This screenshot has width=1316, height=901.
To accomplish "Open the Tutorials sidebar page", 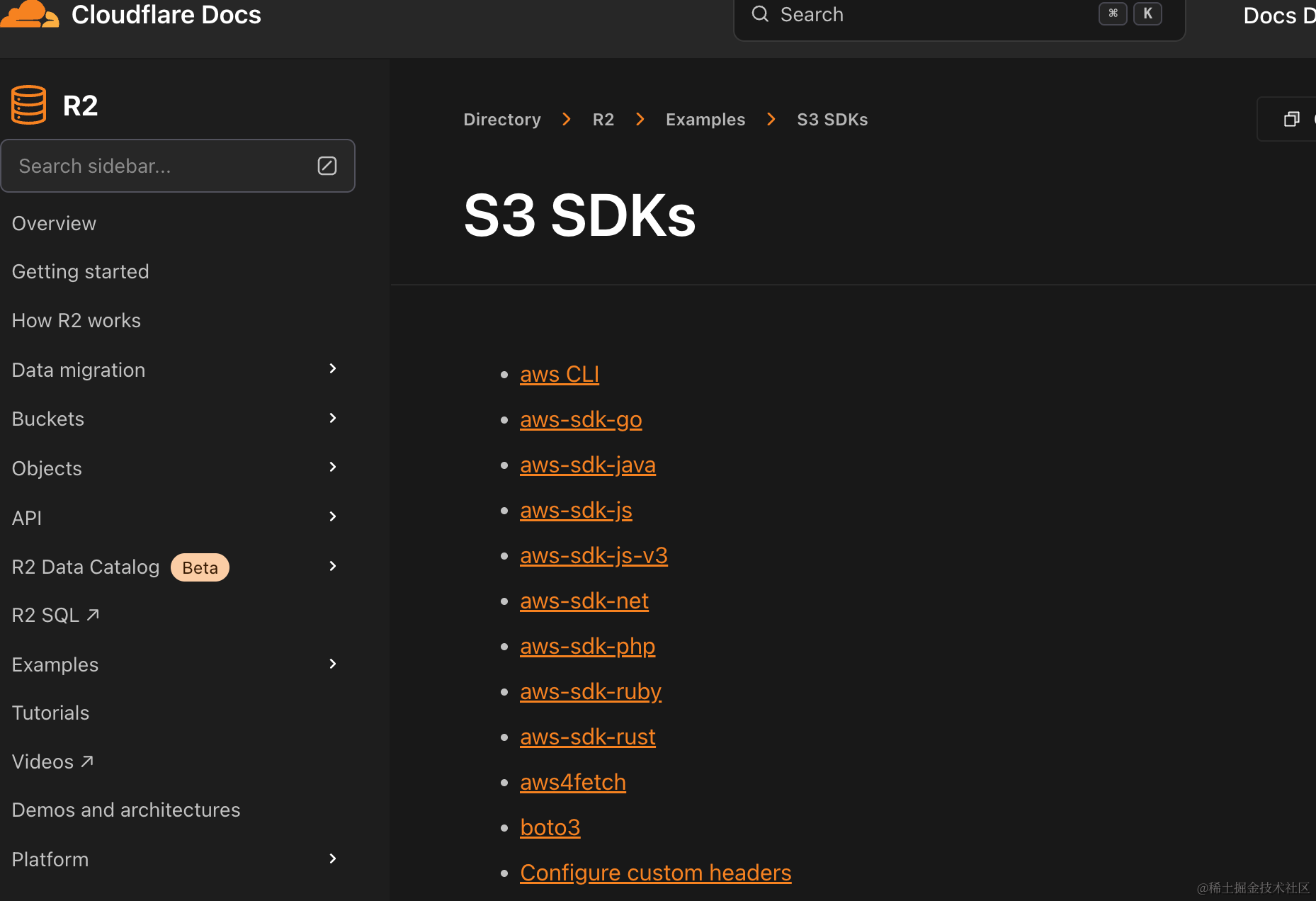I will point(51,713).
